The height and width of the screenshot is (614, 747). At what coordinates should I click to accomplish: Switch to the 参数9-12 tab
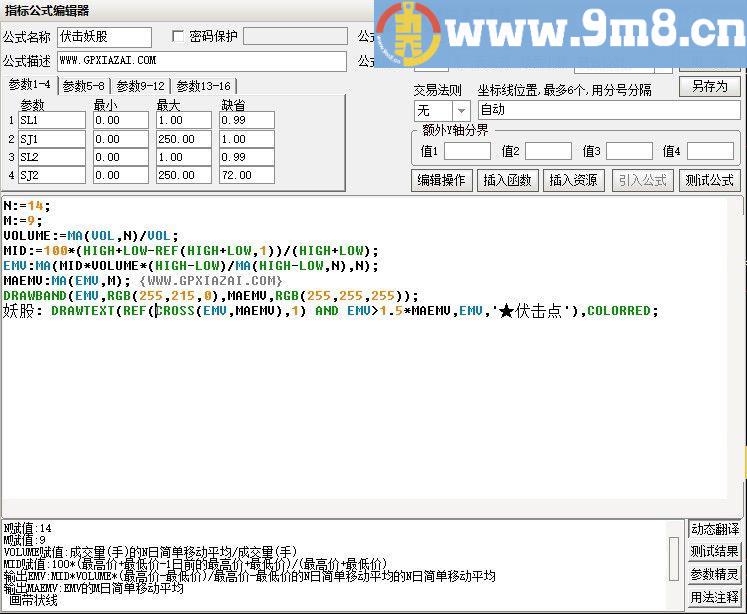(141, 86)
